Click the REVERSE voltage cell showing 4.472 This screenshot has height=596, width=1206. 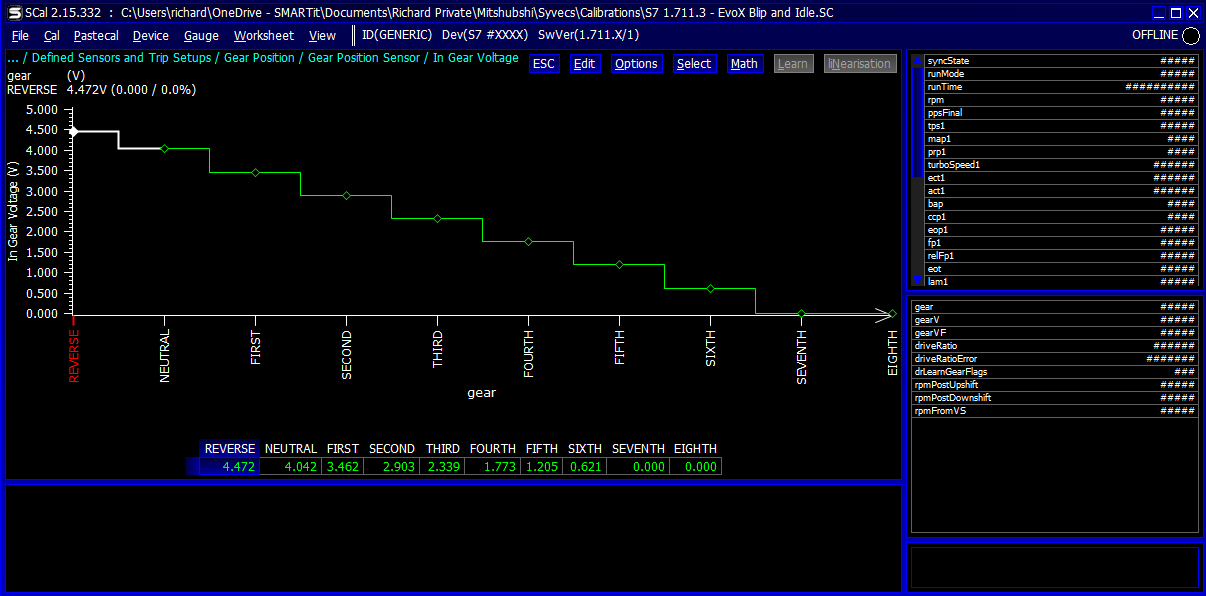(x=230, y=467)
